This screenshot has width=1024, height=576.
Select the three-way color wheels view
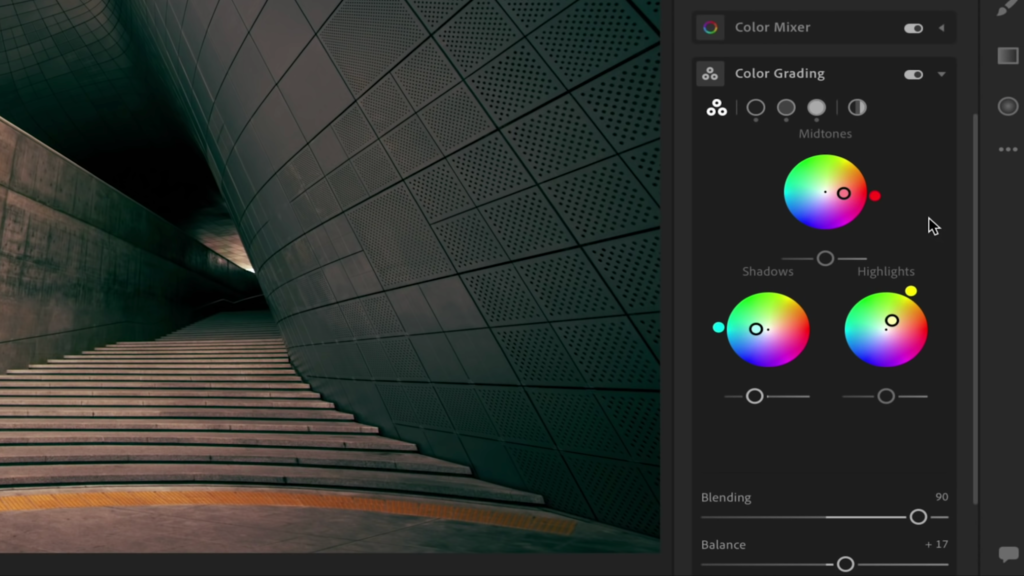tap(716, 108)
